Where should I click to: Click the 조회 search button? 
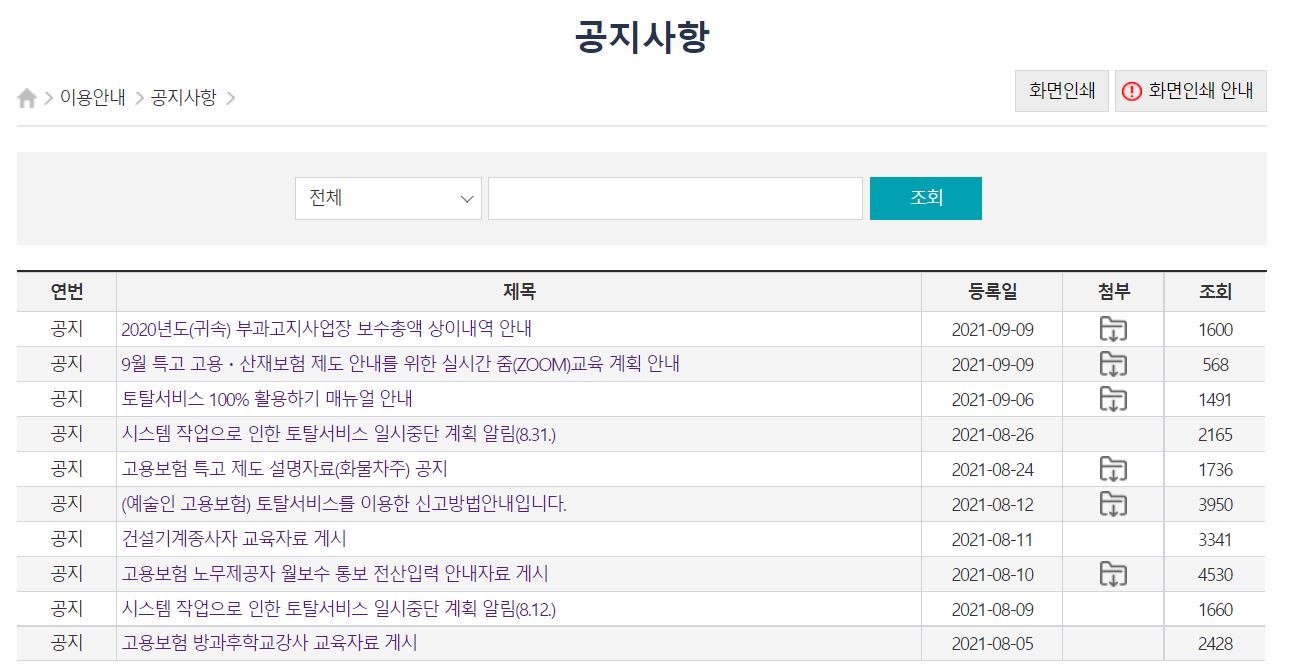[926, 198]
